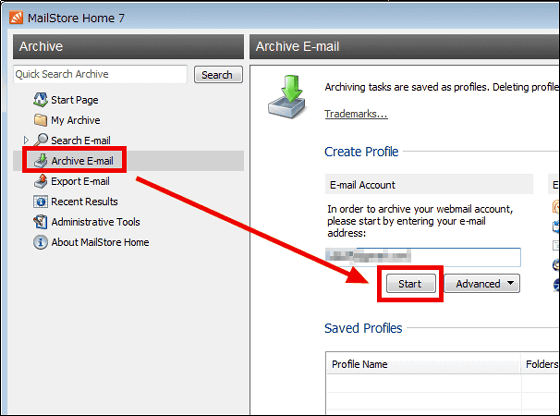
Task: Click the Search E-mail magnifier icon
Action: [x=41, y=140]
